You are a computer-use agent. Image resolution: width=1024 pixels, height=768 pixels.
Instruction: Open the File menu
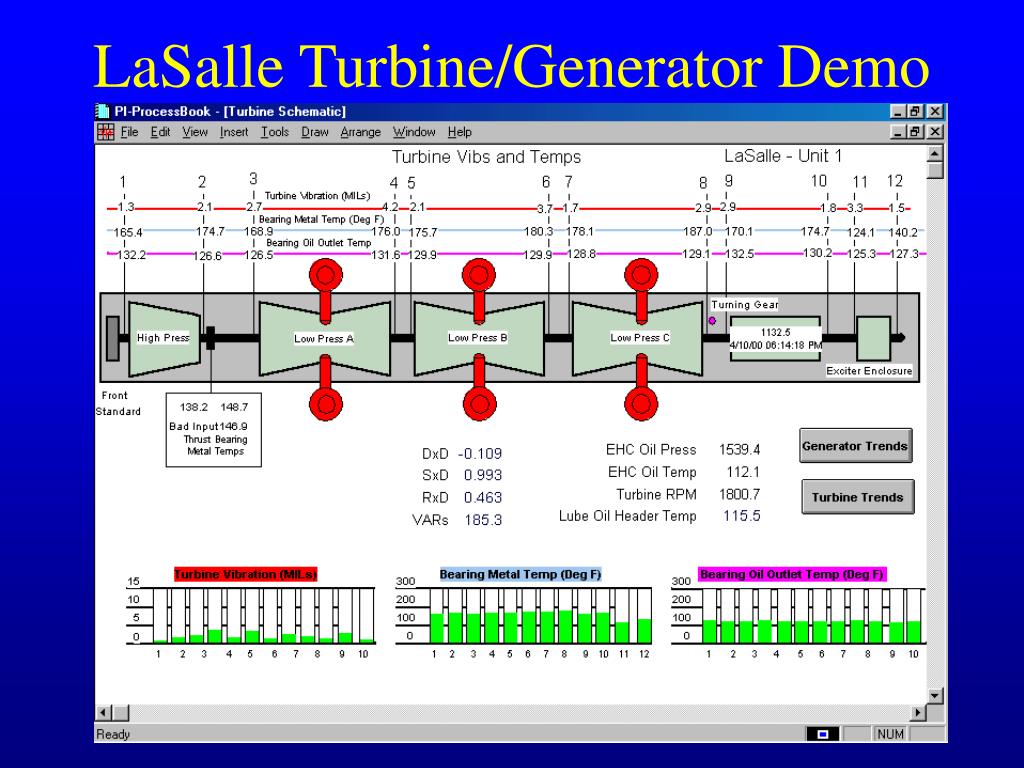[129, 132]
